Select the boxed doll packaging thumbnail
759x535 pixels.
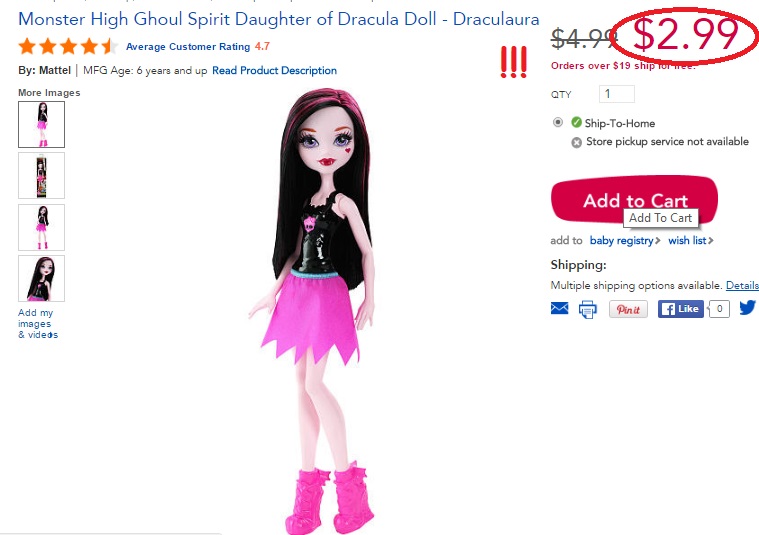coord(42,175)
